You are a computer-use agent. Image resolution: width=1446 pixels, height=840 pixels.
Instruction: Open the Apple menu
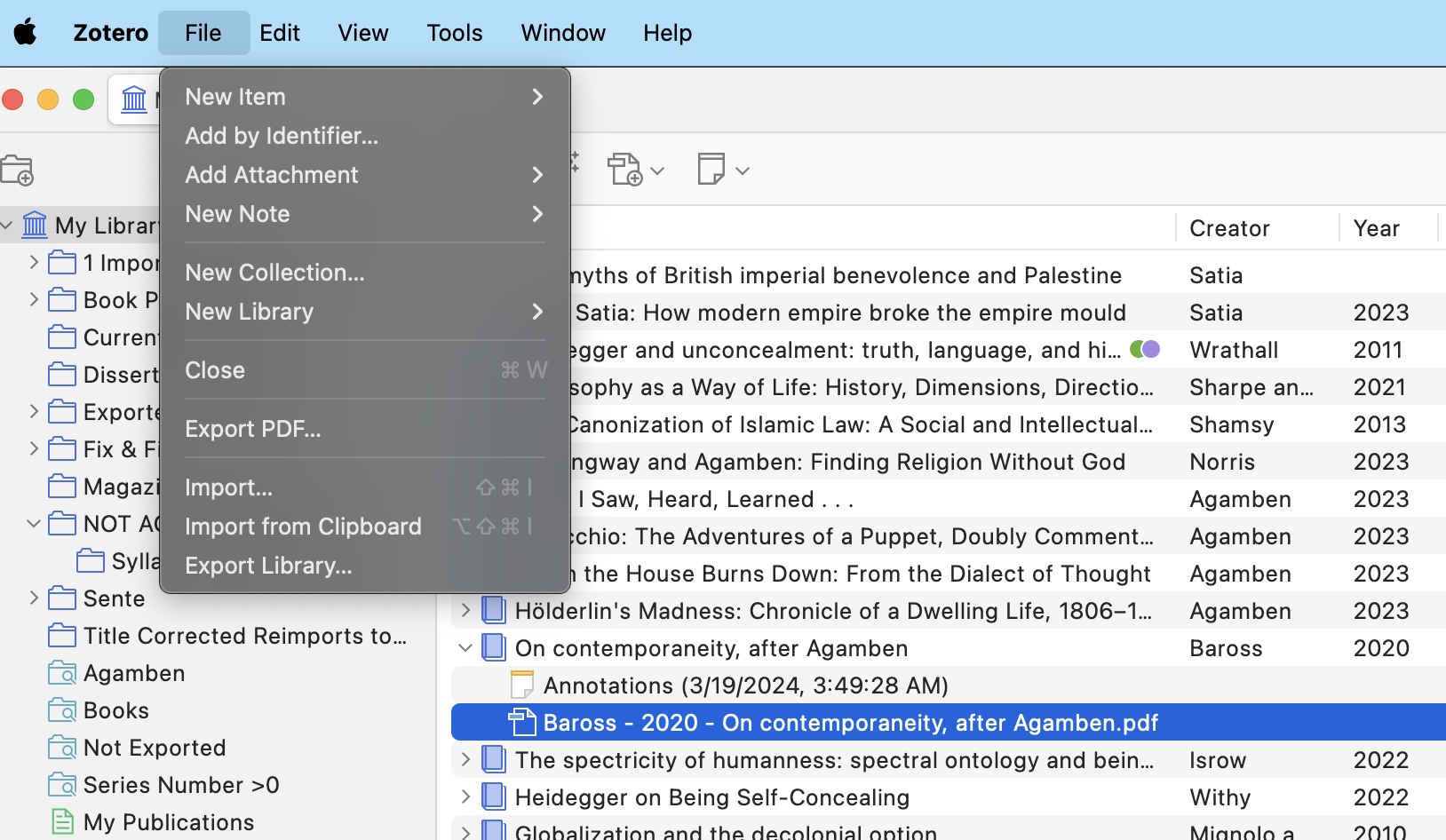[26, 33]
